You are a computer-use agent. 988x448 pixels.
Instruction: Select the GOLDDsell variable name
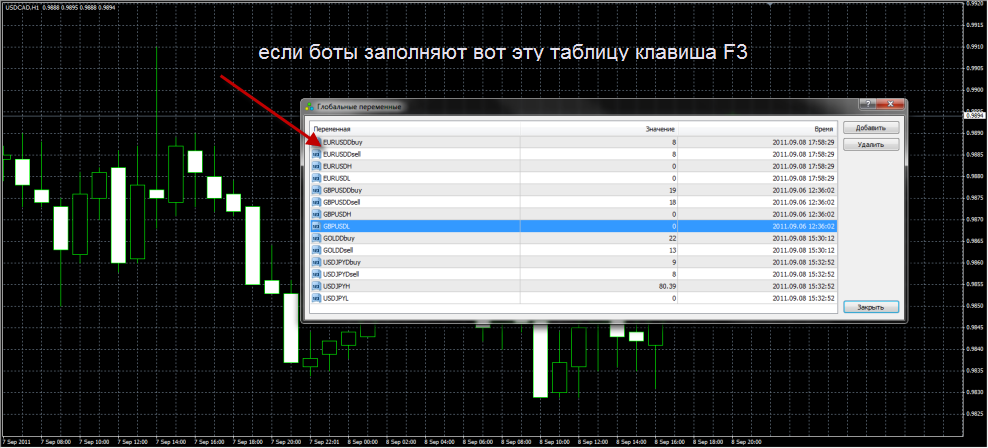click(x=338, y=250)
